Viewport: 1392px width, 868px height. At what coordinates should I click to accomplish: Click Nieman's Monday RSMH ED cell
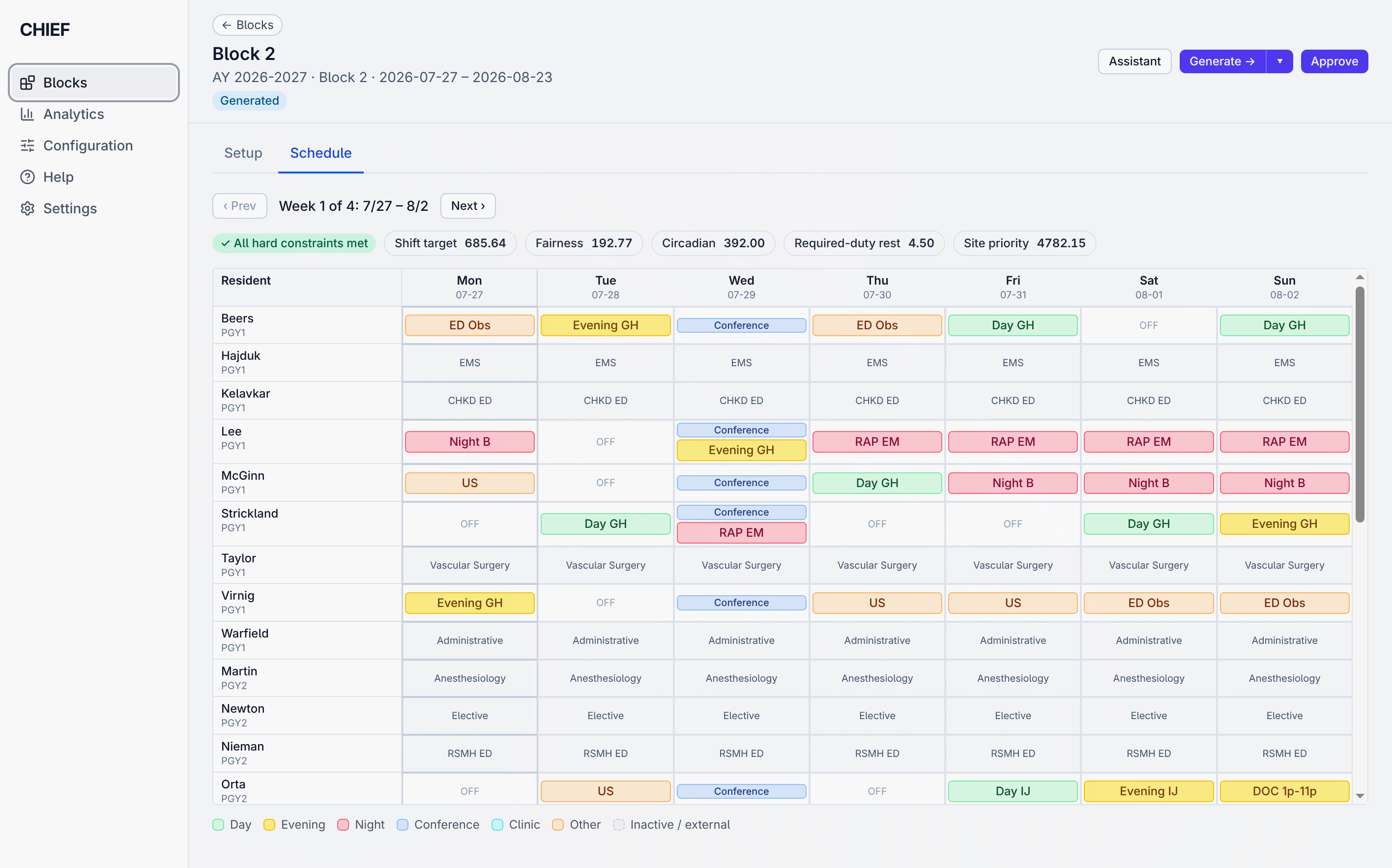469,754
